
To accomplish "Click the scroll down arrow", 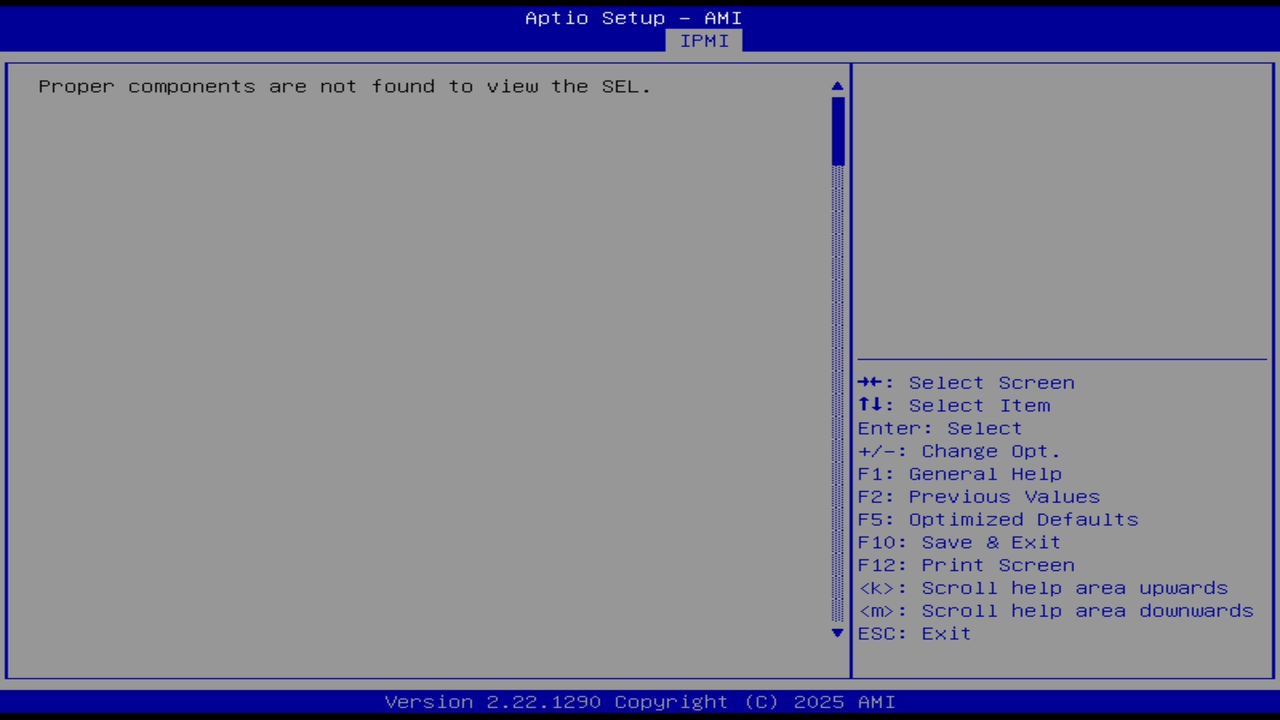I will click(x=837, y=633).
